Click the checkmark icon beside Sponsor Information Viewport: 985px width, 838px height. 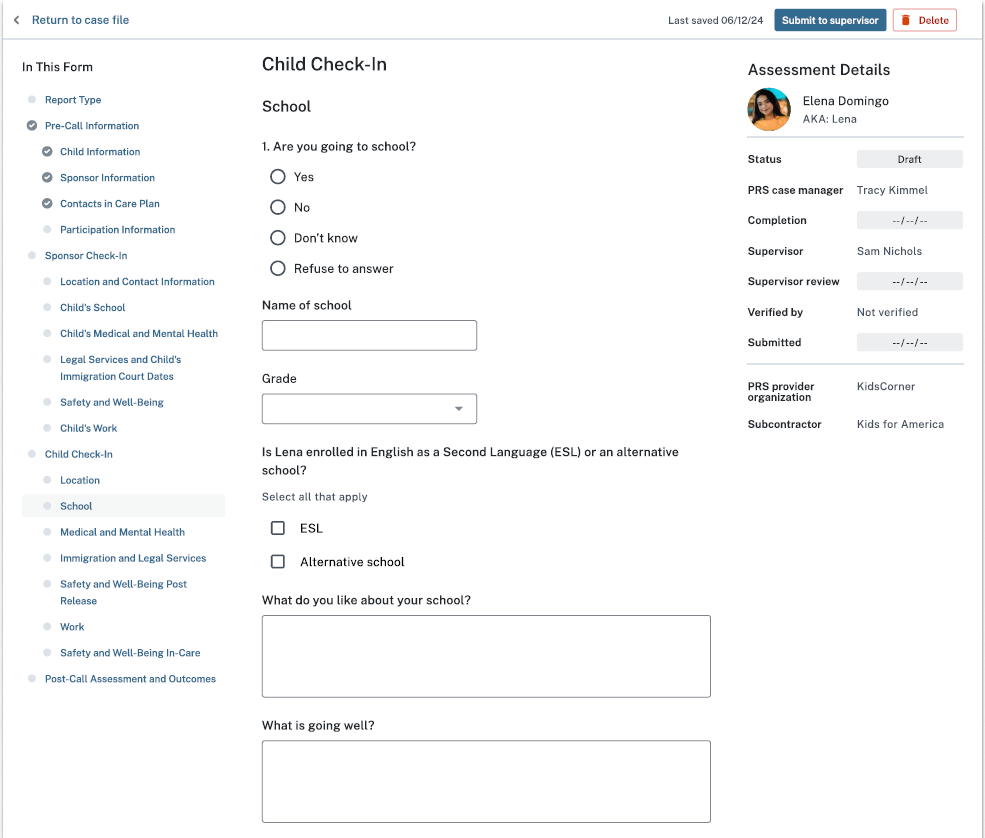pos(47,178)
